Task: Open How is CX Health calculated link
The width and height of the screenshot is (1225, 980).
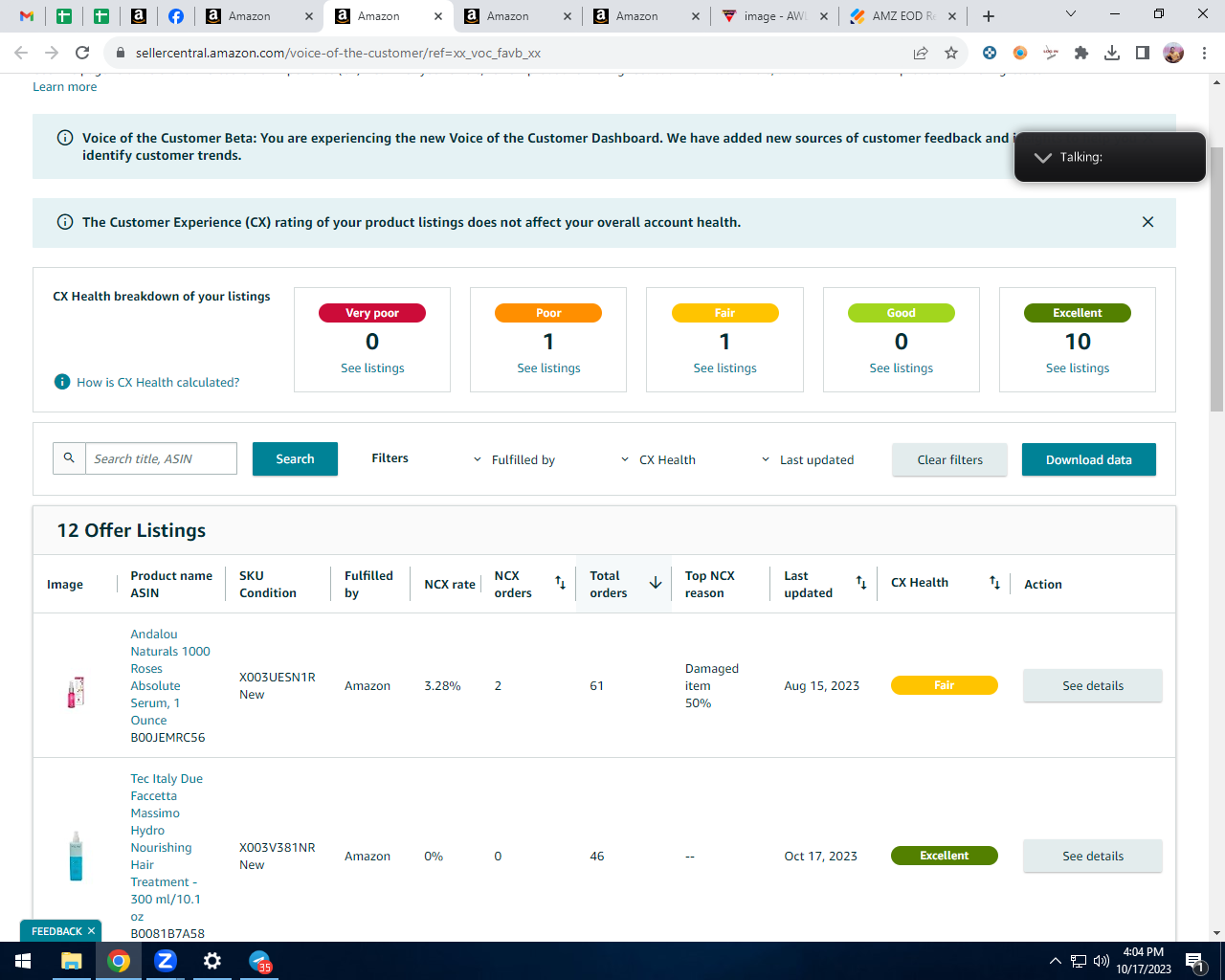Action: coord(158,382)
